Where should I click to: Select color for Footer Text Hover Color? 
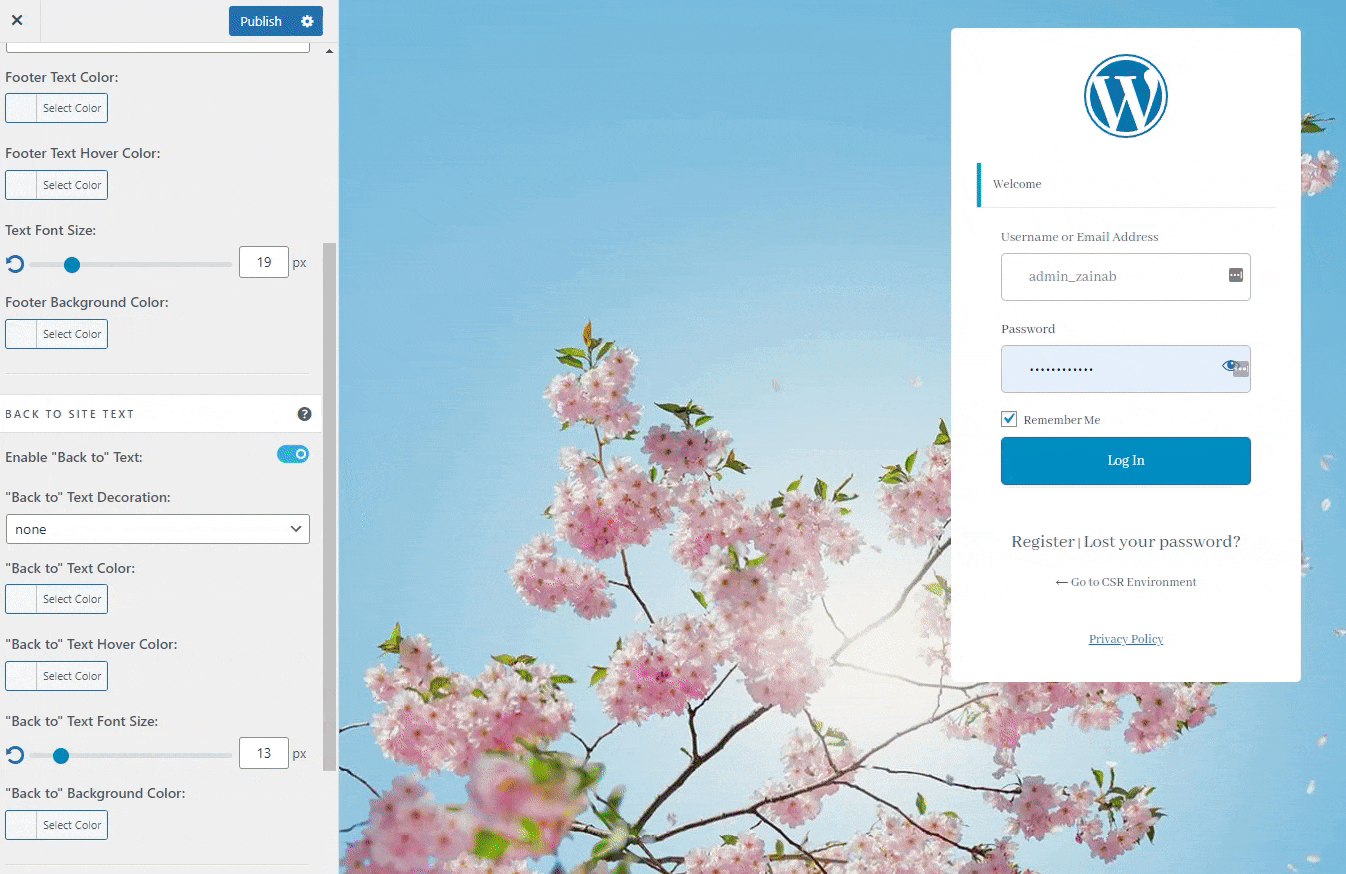(56, 185)
